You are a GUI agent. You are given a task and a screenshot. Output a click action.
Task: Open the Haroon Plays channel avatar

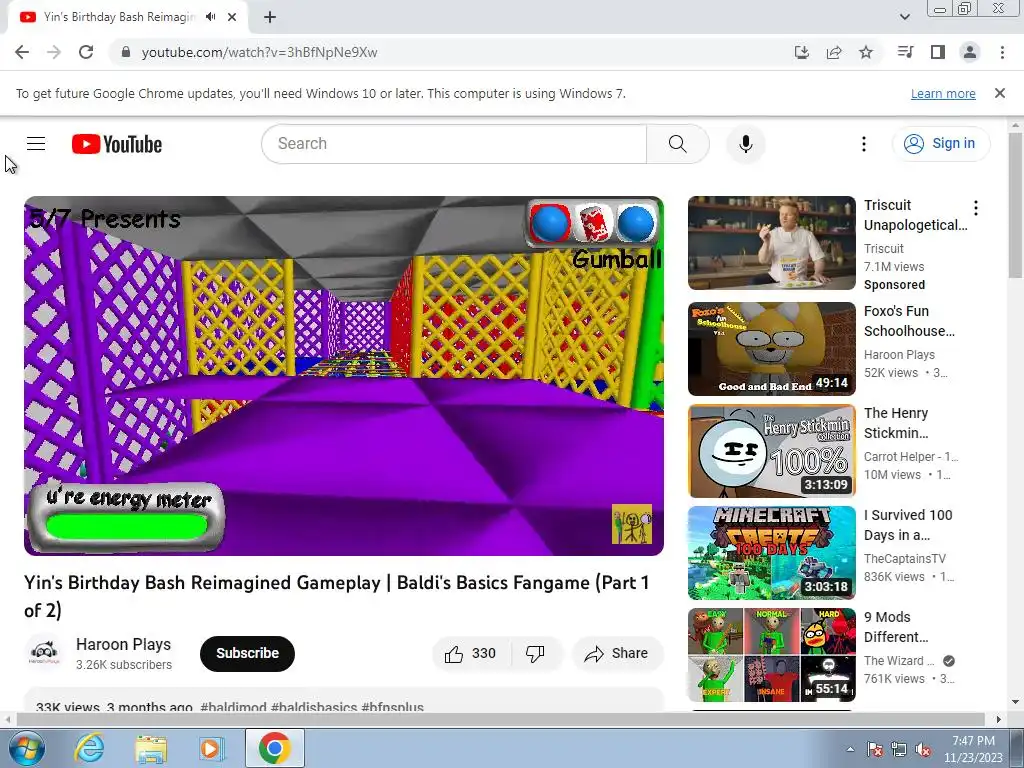(x=44, y=652)
